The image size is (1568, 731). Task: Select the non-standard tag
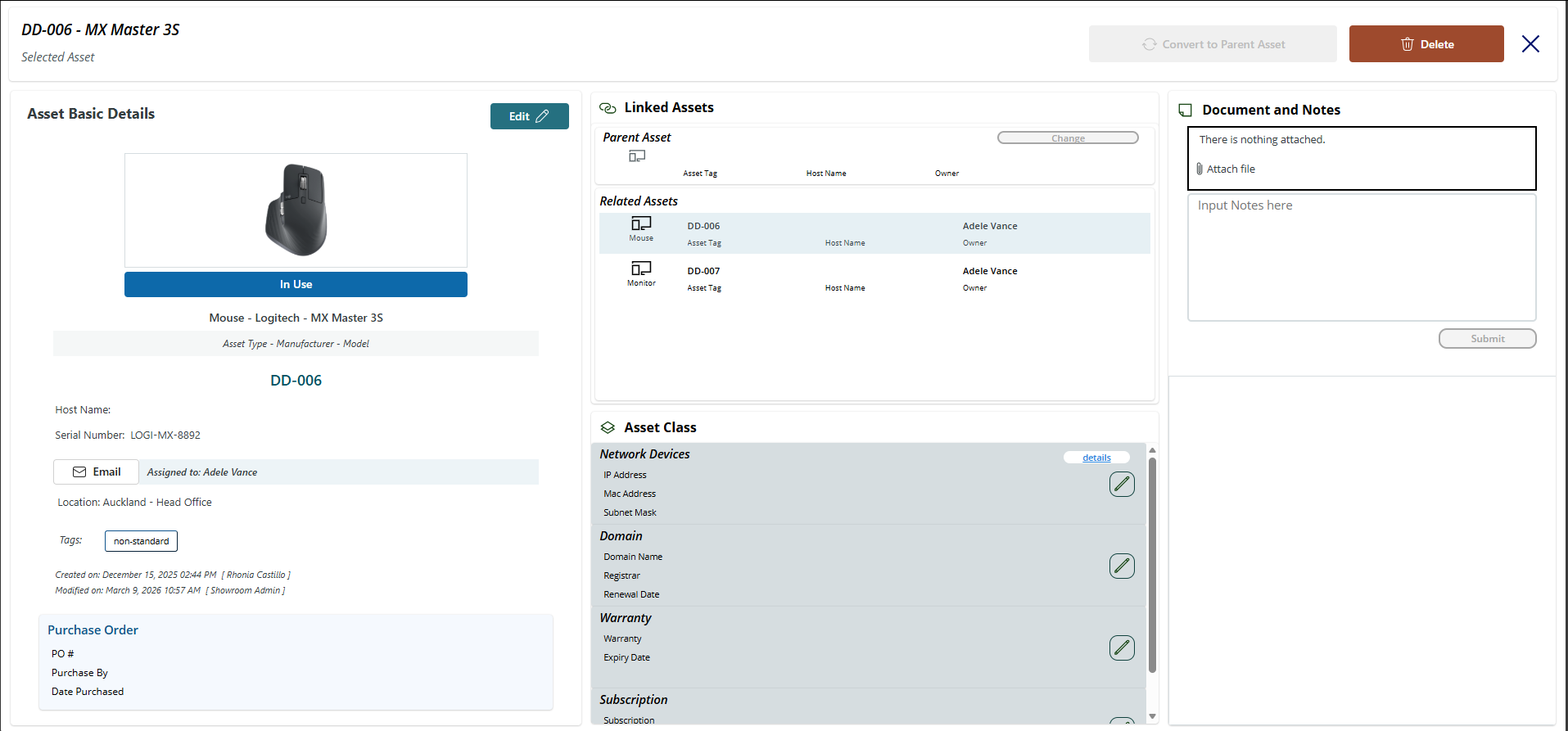click(x=141, y=541)
